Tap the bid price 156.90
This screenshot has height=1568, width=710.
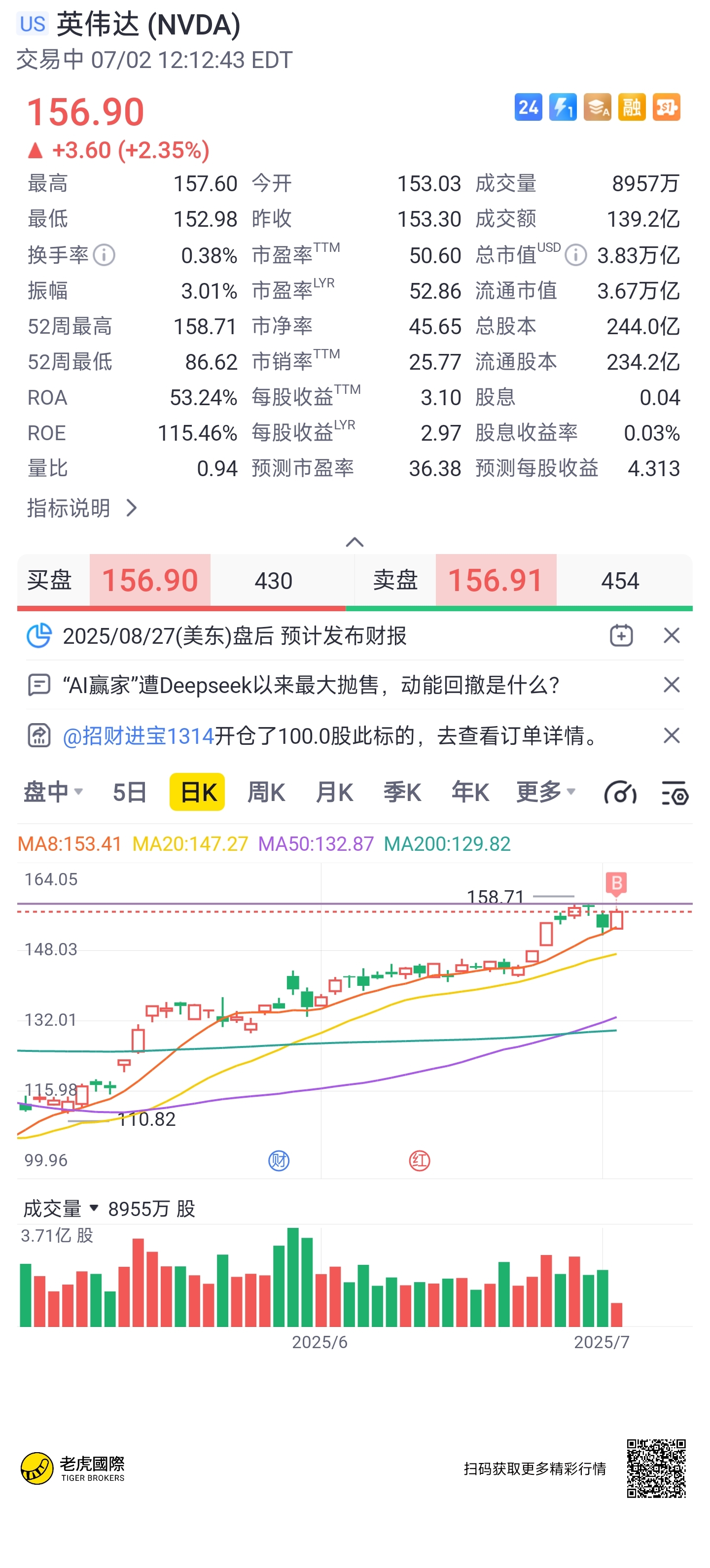[150, 580]
